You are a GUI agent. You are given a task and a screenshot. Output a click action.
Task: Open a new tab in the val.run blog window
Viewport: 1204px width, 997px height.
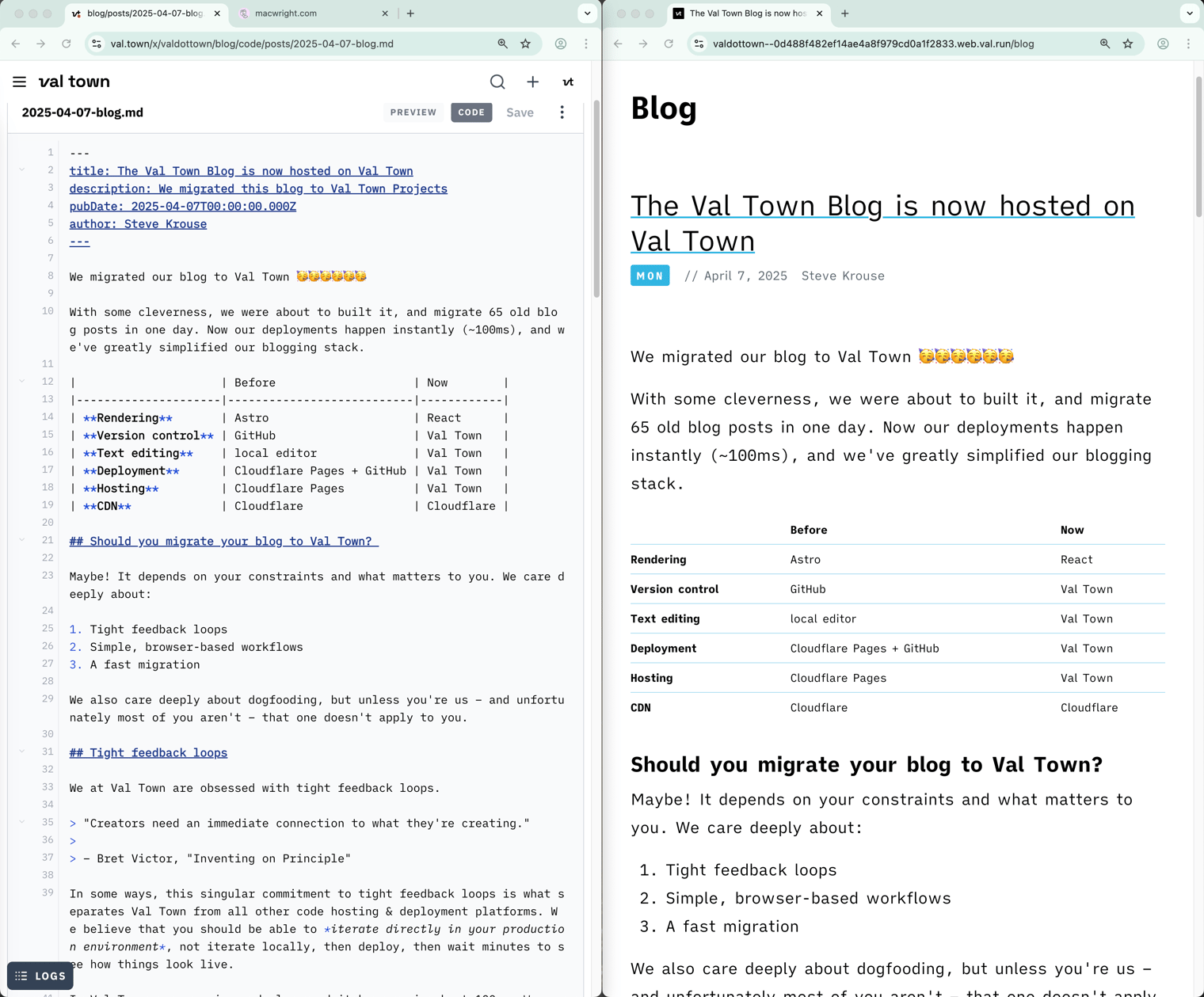click(845, 13)
